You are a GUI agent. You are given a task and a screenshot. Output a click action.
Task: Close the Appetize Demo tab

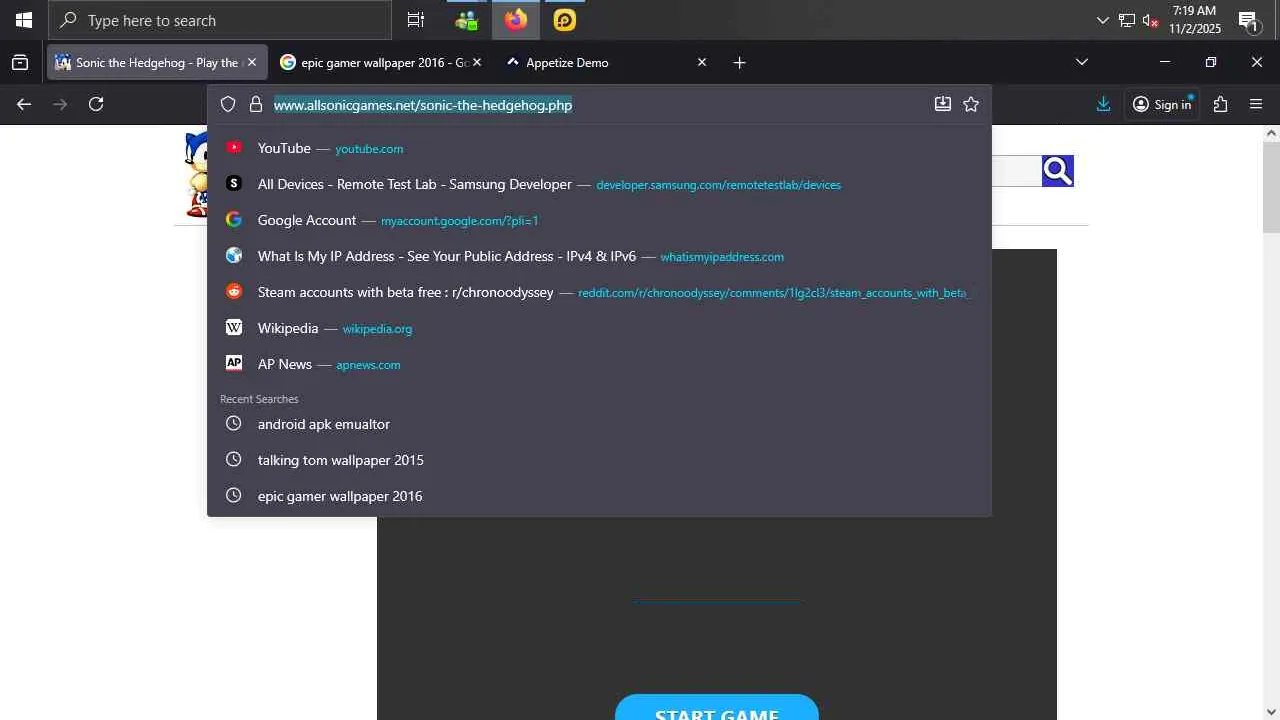[702, 62]
